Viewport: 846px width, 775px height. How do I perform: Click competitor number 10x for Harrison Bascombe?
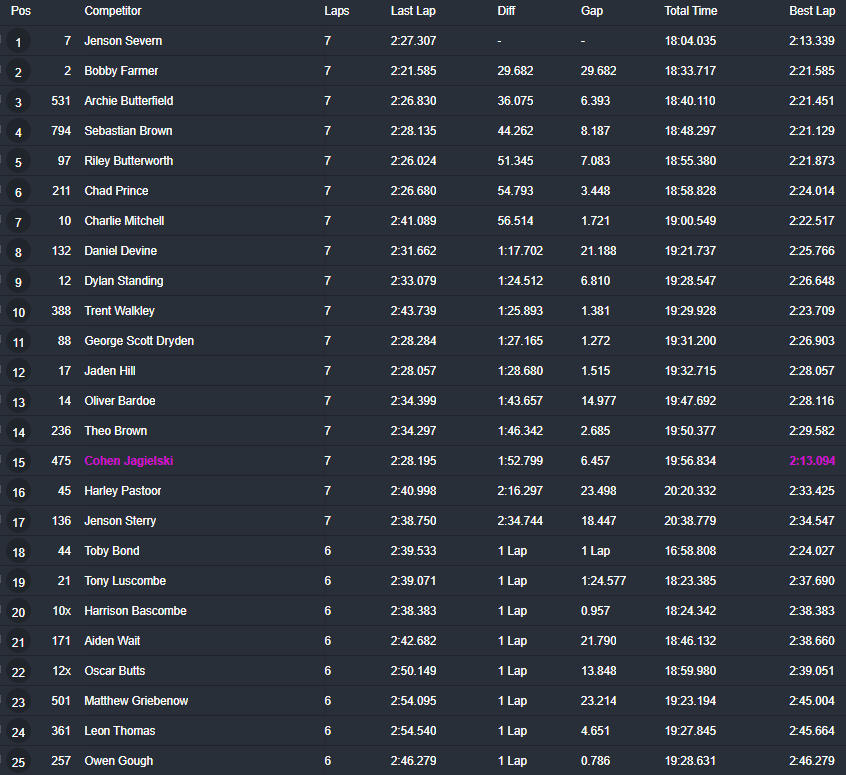(62, 611)
